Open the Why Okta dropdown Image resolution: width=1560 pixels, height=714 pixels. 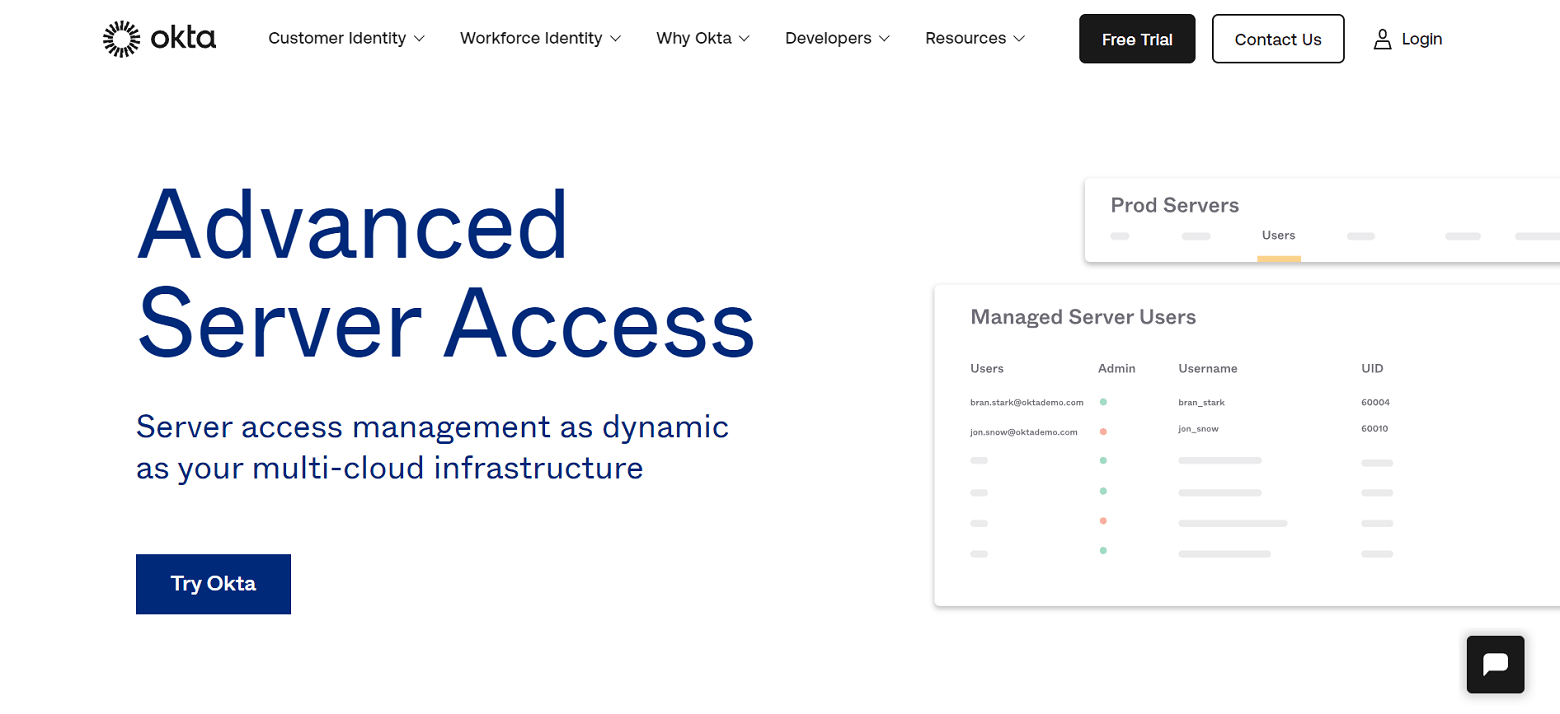[703, 38]
